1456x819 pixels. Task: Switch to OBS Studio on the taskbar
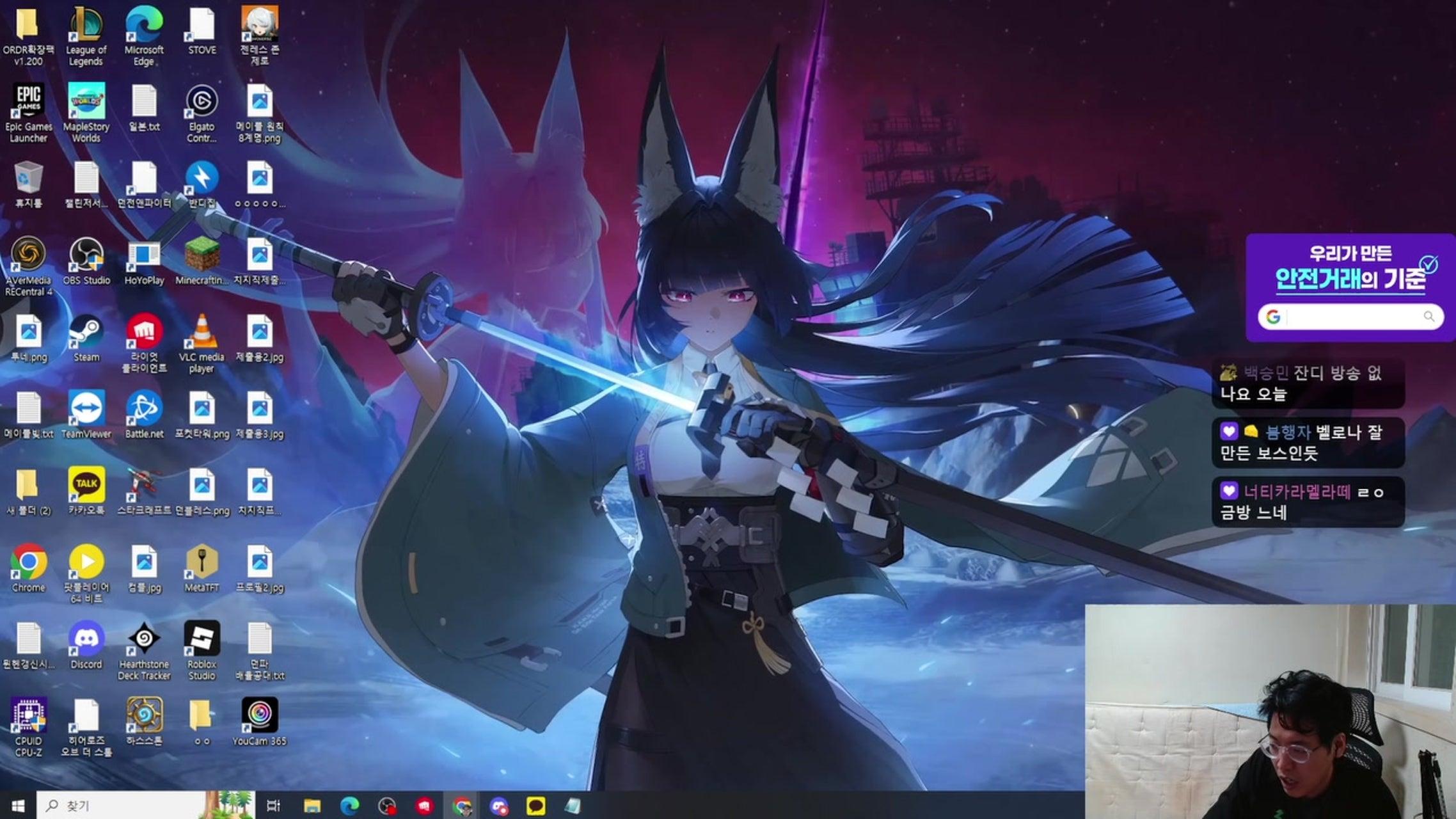coord(387,806)
